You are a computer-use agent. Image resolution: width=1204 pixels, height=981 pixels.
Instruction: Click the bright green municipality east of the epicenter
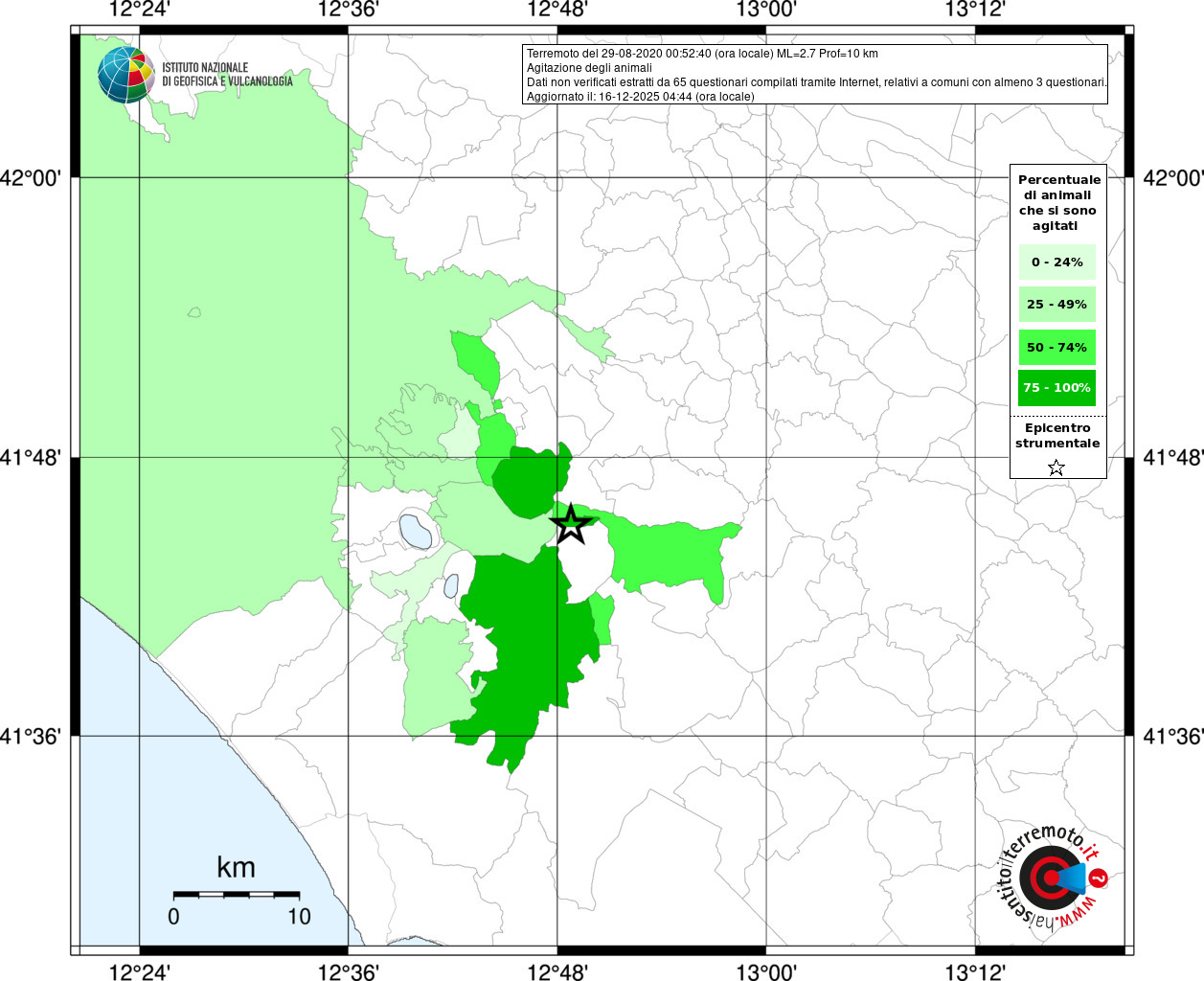pyautogui.click(x=670, y=558)
